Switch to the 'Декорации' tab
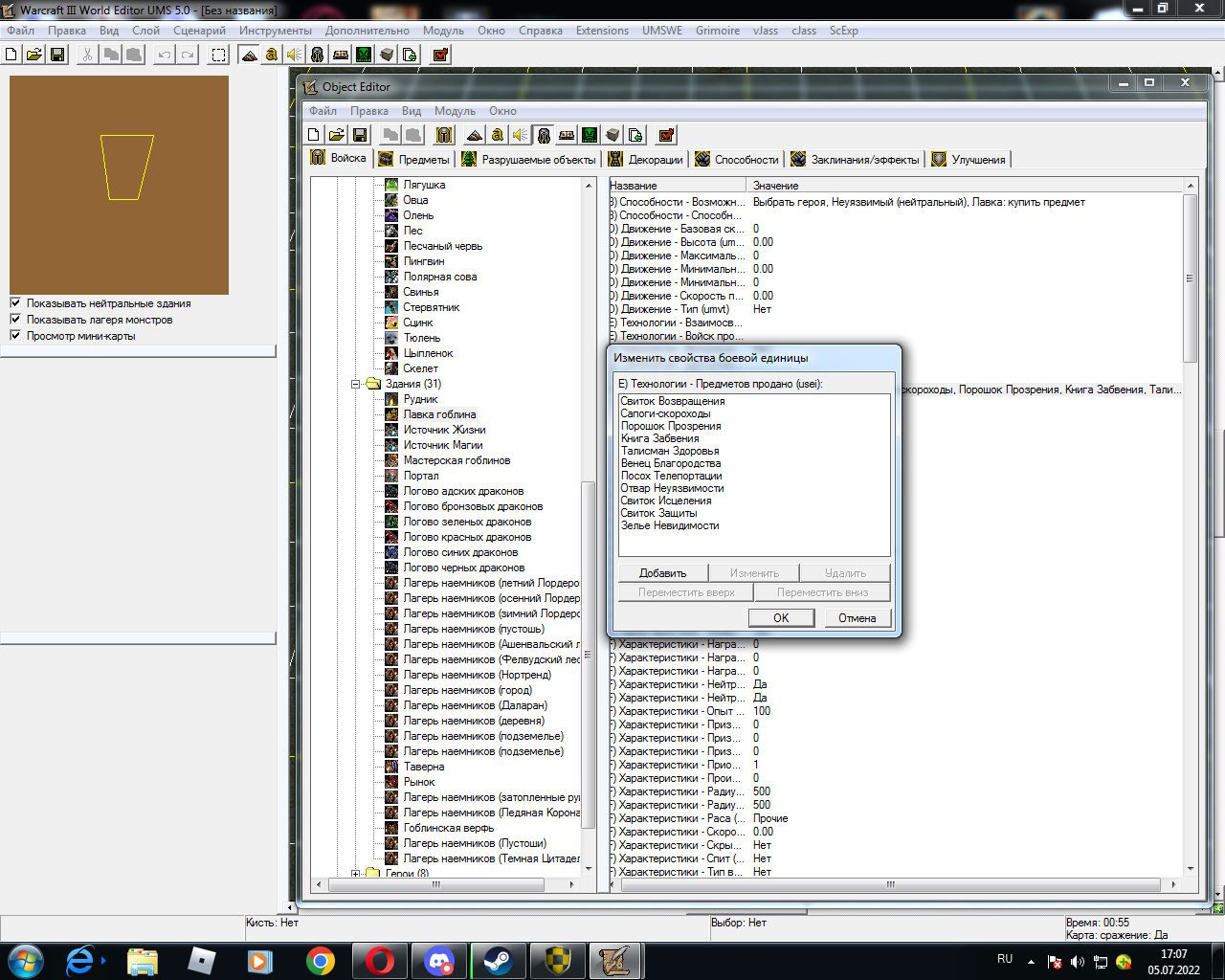Image resolution: width=1225 pixels, height=980 pixels. click(647, 159)
